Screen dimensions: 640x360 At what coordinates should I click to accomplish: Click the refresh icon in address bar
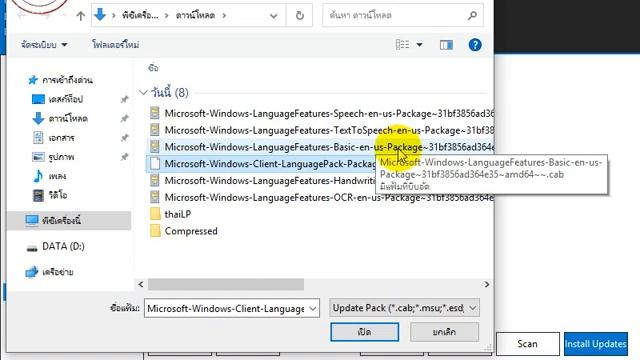click(300, 16)
